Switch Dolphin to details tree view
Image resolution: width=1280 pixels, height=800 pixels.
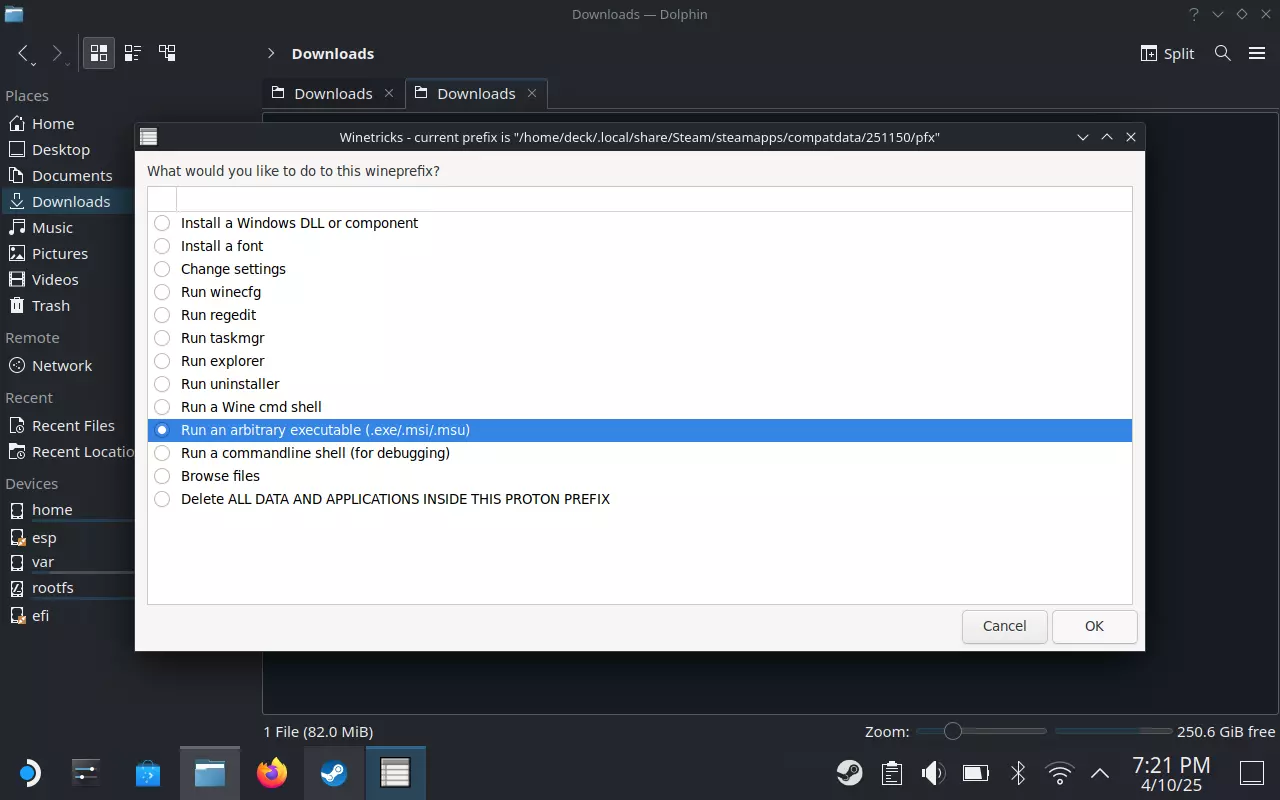coord(167,54)
